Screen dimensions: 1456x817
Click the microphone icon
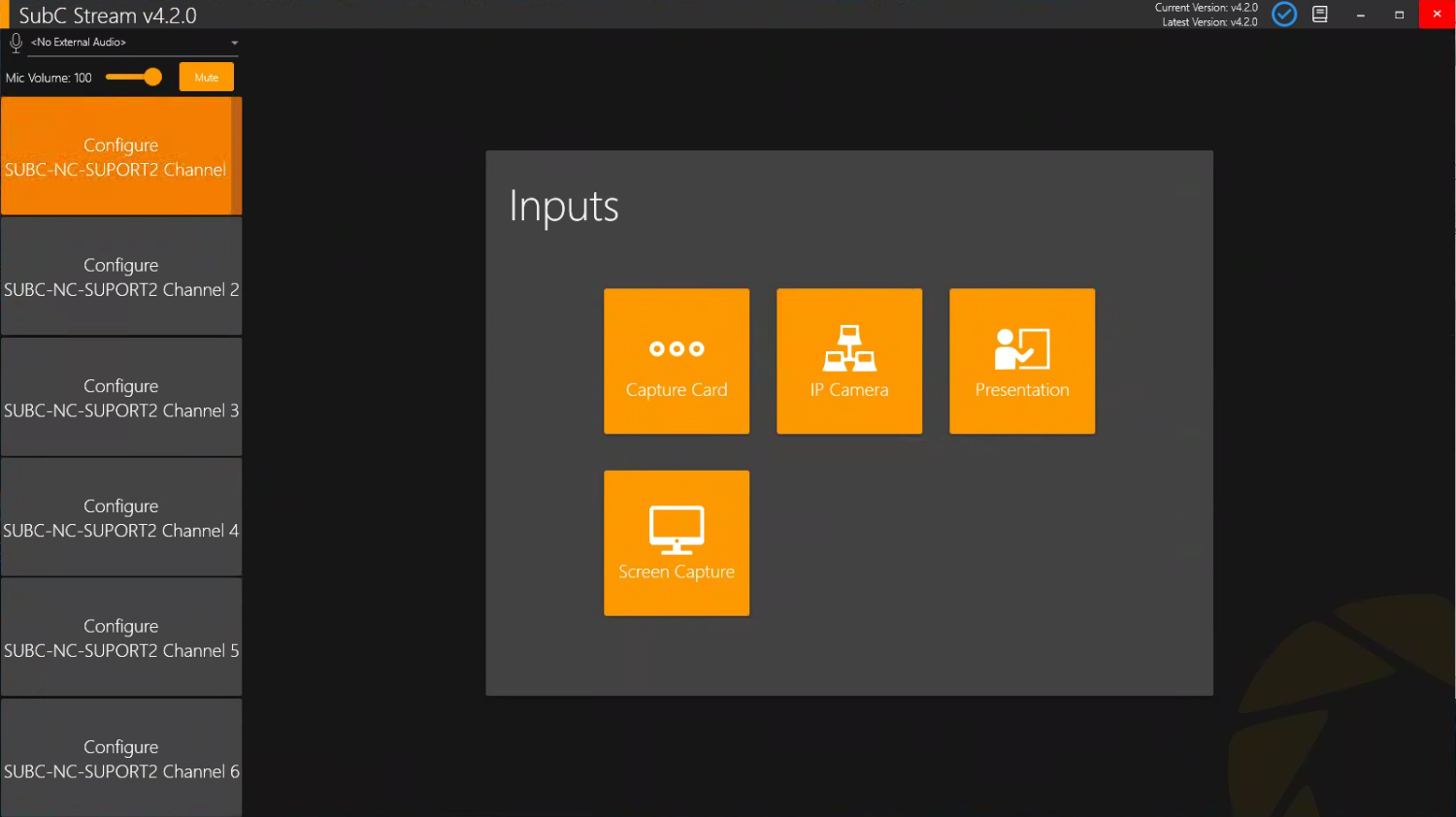[16, 43]
